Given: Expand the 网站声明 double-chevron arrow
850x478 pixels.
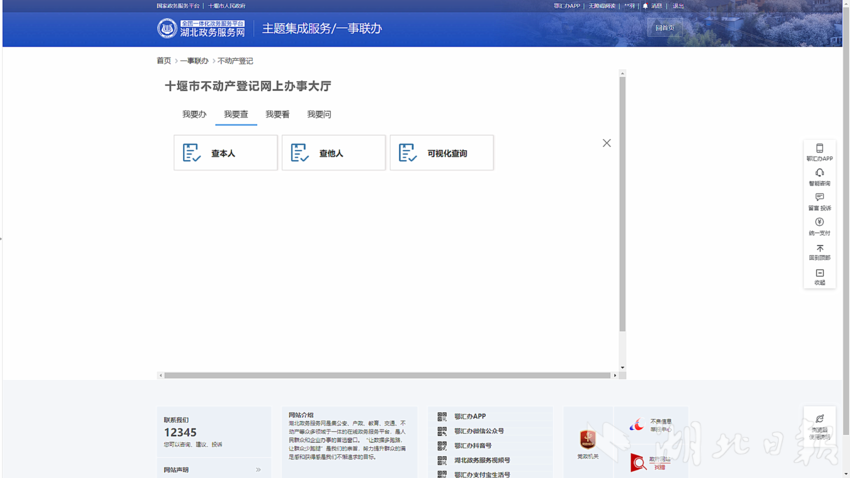Looking at the screenshot, I should (x=258, y=470).
